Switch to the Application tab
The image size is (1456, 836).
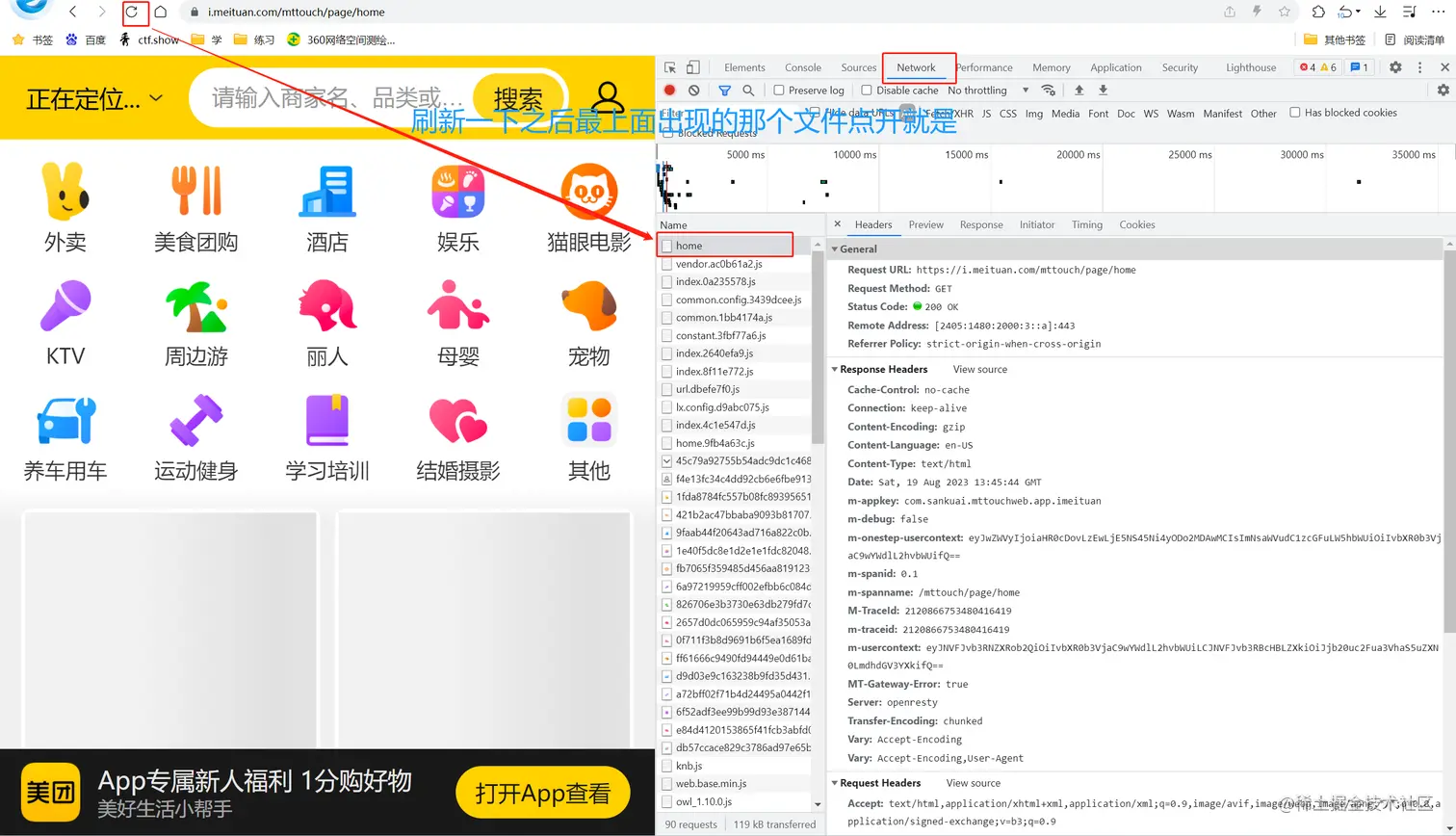coord(1116,67)
